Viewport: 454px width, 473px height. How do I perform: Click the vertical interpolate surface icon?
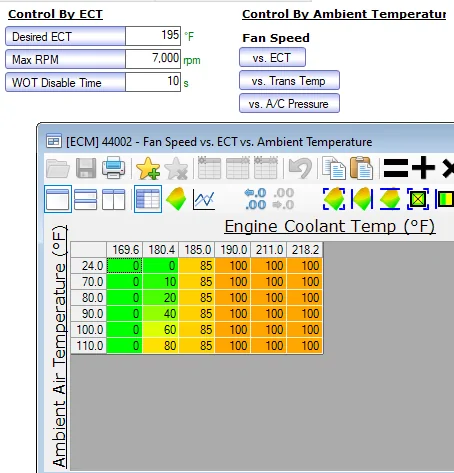(390, 199)
